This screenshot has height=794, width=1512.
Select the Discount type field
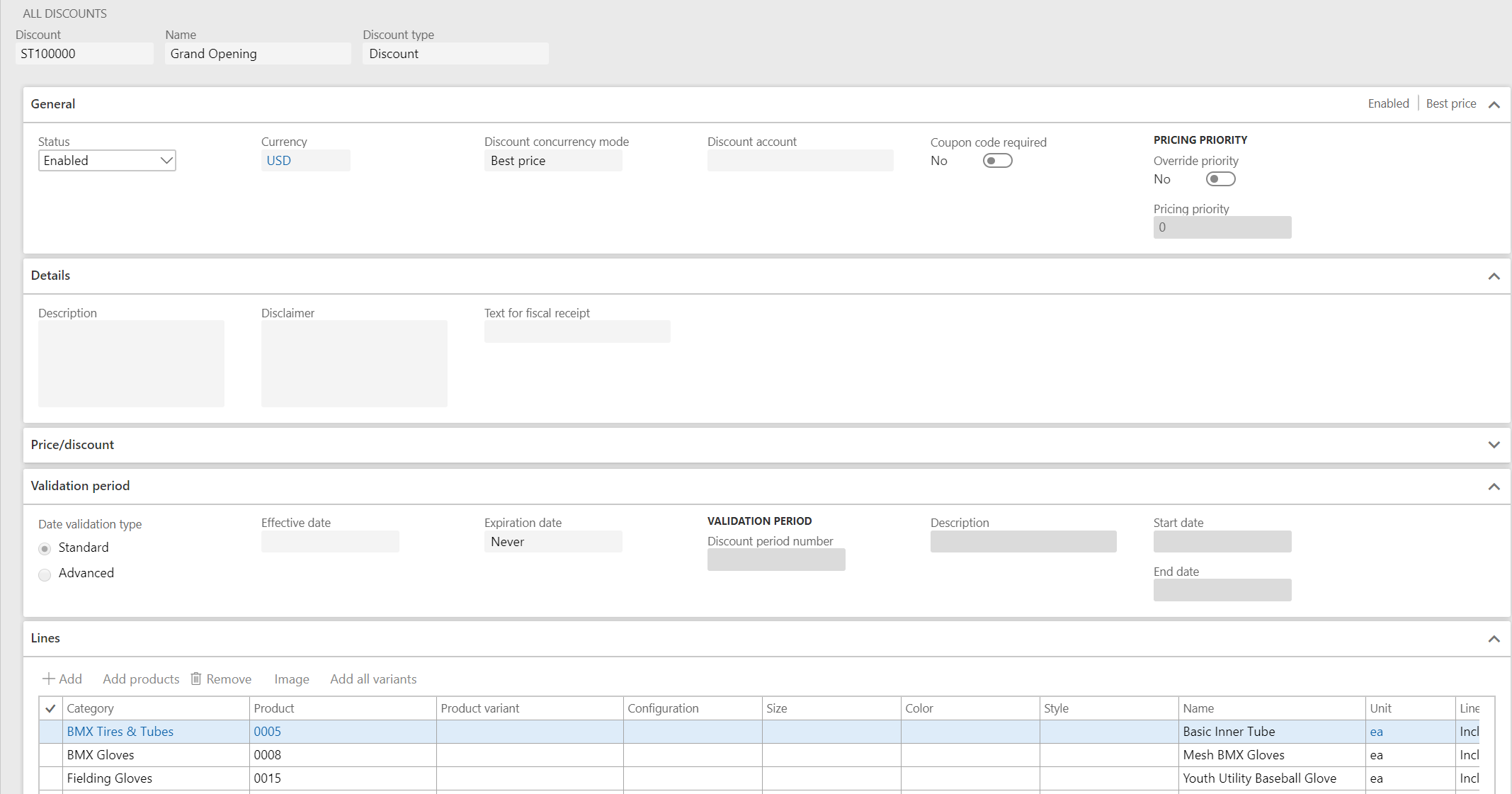point(454,53)
